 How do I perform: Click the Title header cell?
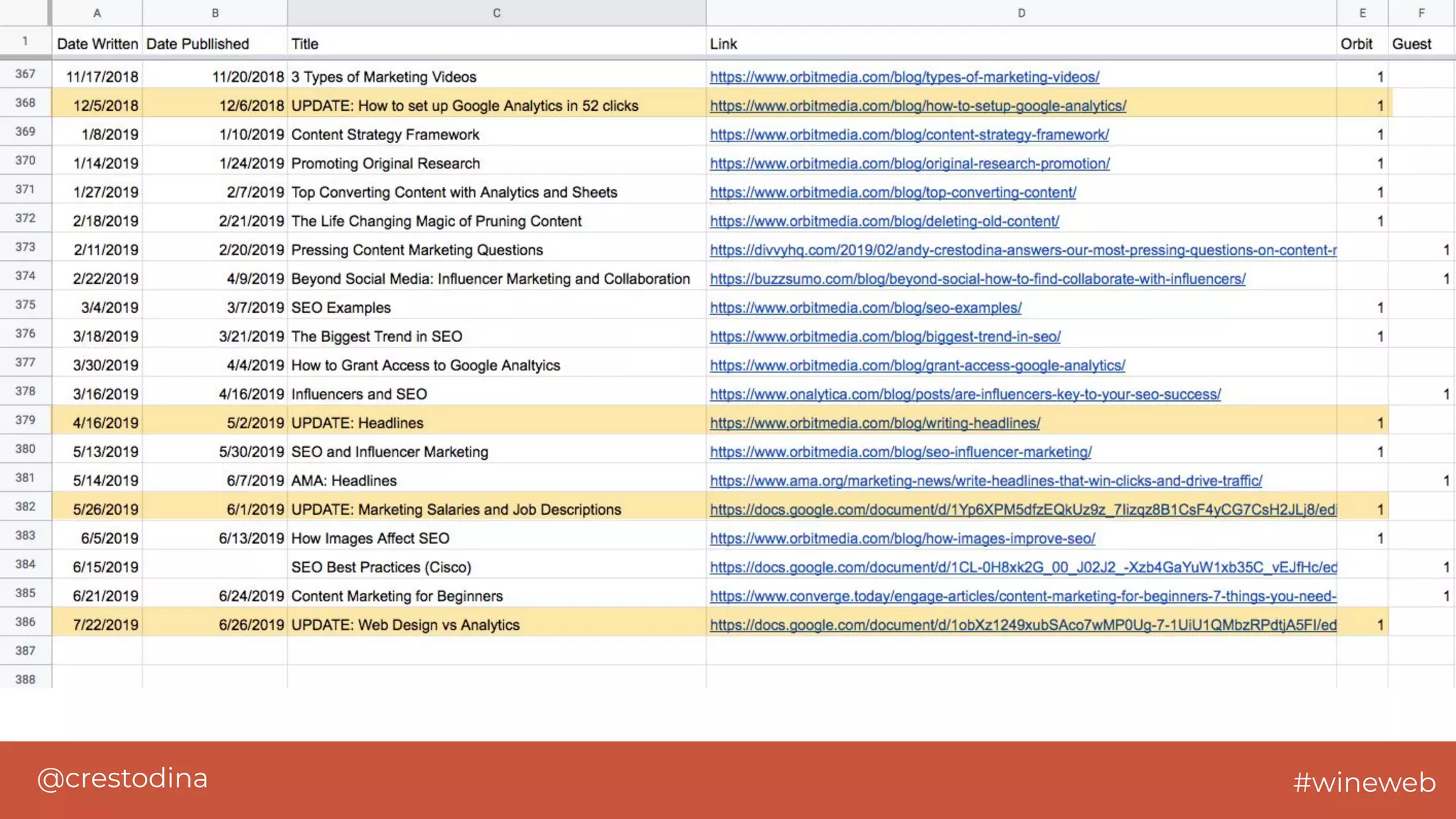(x=496, y=44)
